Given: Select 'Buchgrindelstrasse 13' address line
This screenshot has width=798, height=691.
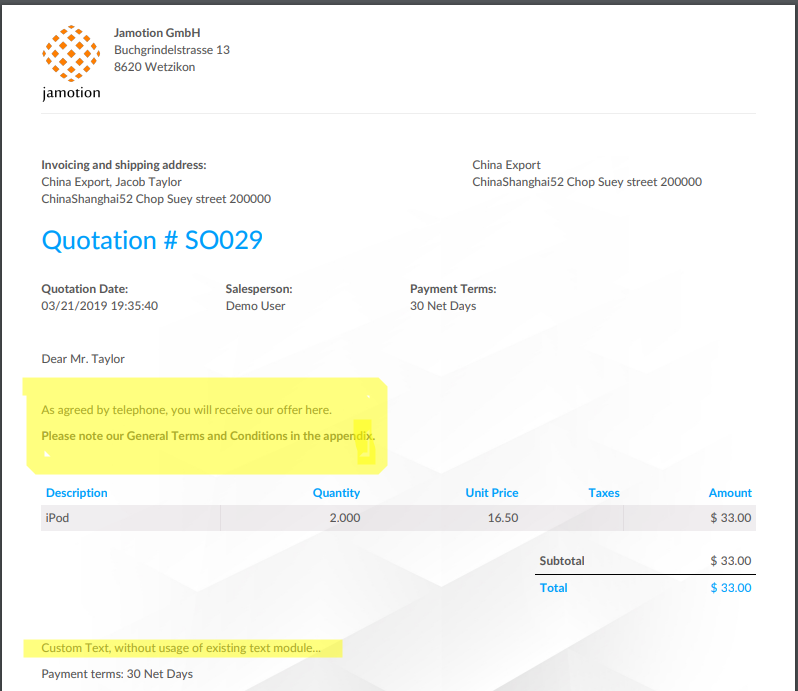Looking at the screenshot, I should (172, 50).
